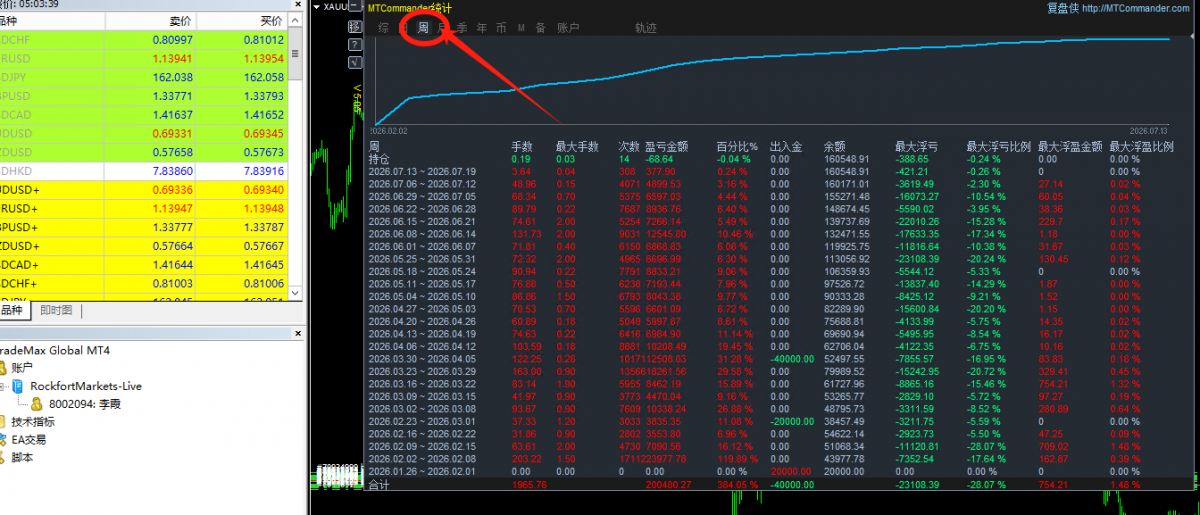Select the 技术指标 indicators folder

click(33, 421)
